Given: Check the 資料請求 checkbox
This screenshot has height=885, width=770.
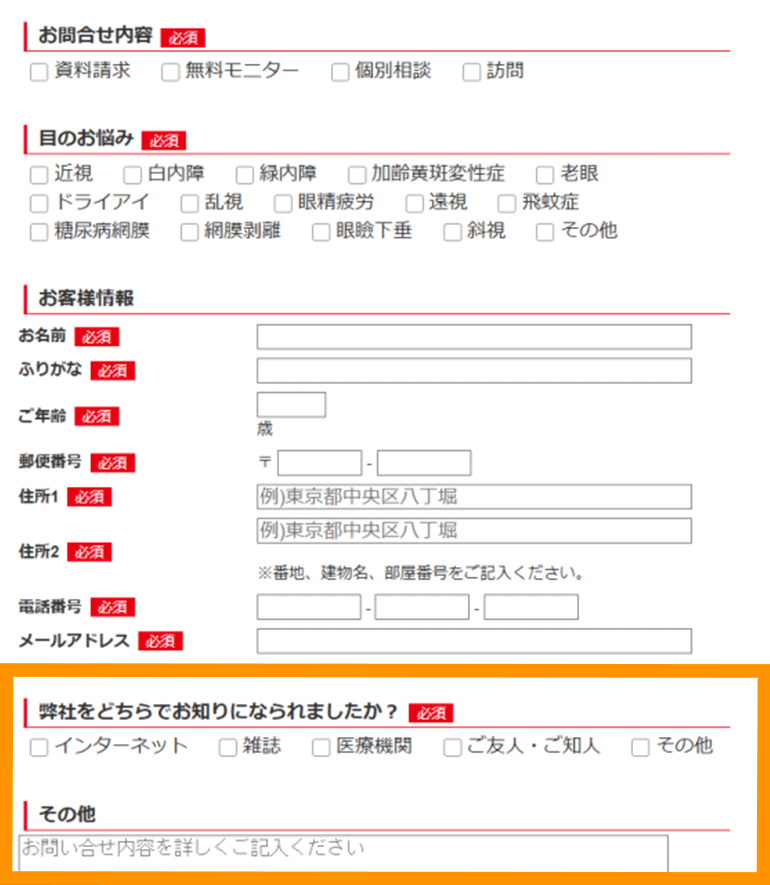Looking at the screenshot, I should coord(39,72).
